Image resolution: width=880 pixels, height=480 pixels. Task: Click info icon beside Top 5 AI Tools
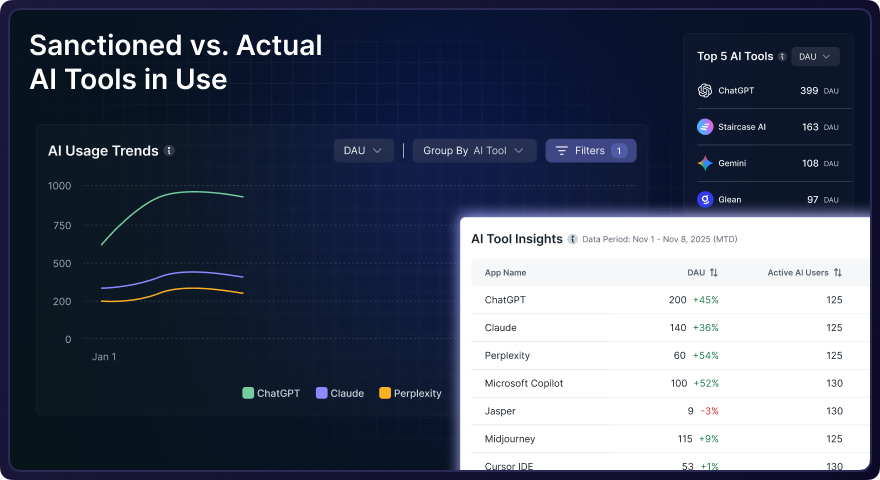782,57
